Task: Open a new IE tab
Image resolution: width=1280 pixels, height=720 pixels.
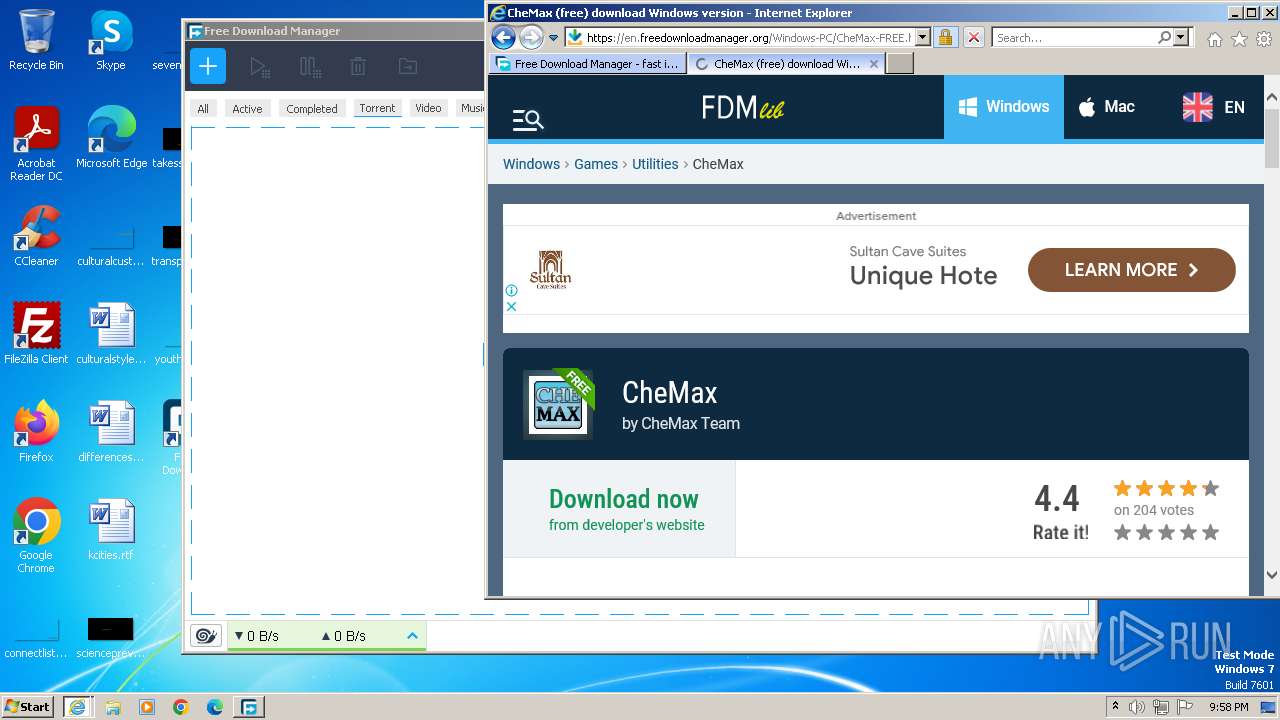Action: pyautogui.click(x=900, y=63)
